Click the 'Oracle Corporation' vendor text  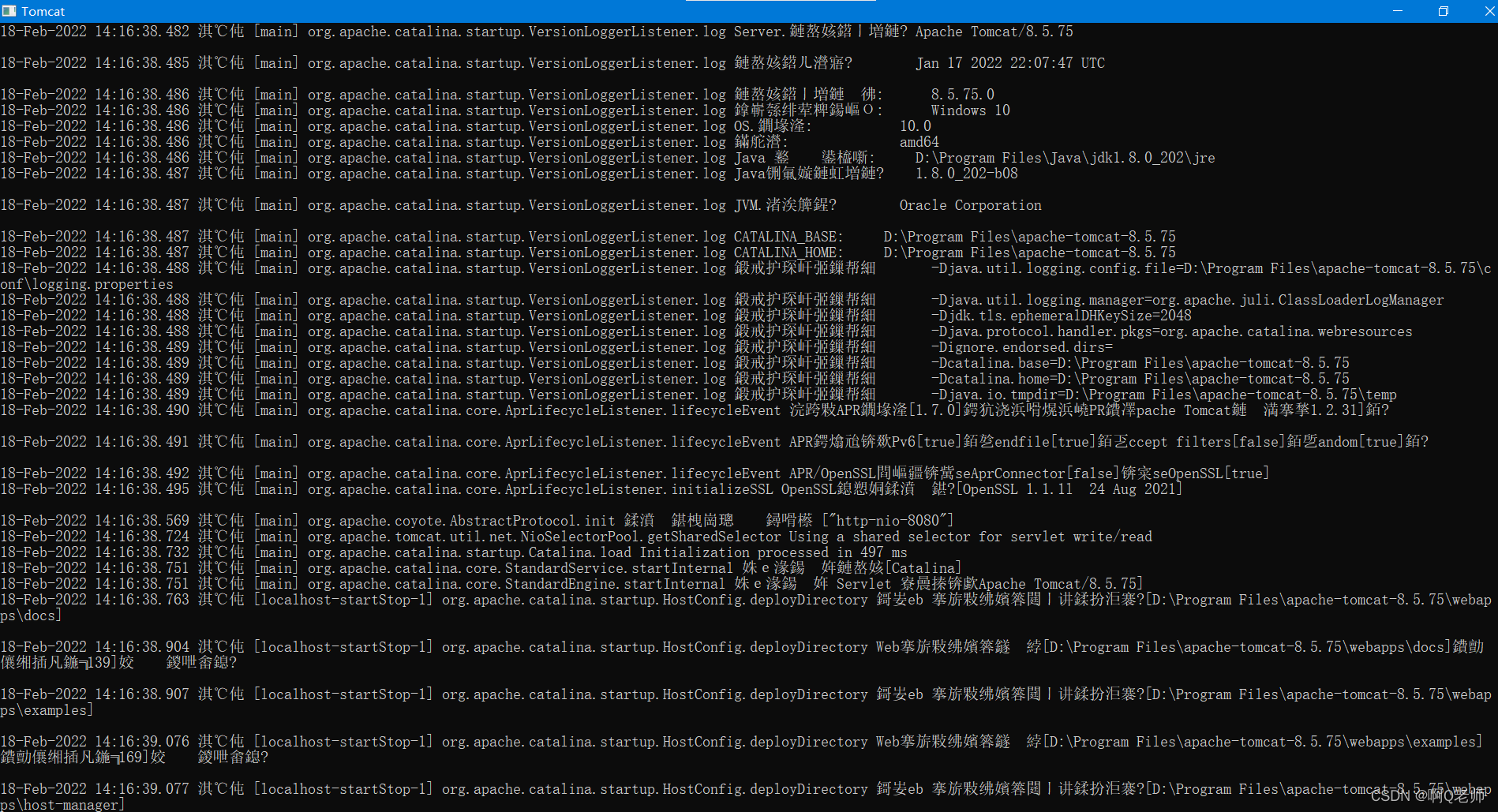[971, 205]
